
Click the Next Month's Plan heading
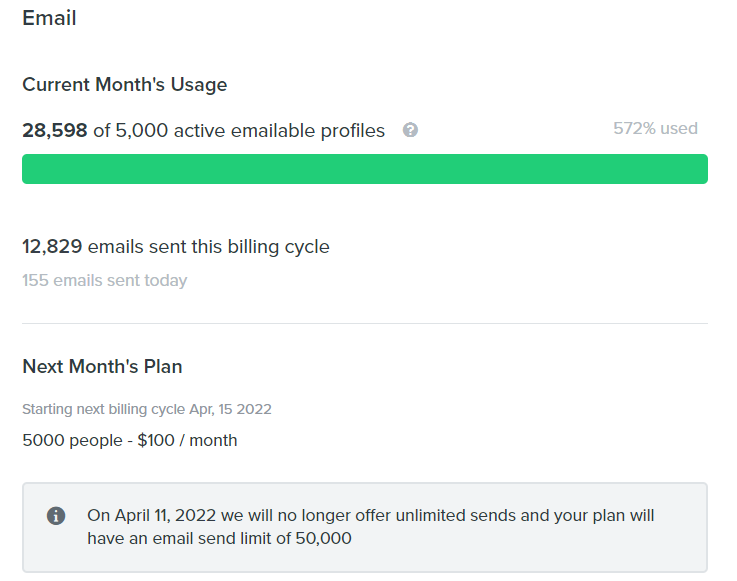(x=102, y=366)
